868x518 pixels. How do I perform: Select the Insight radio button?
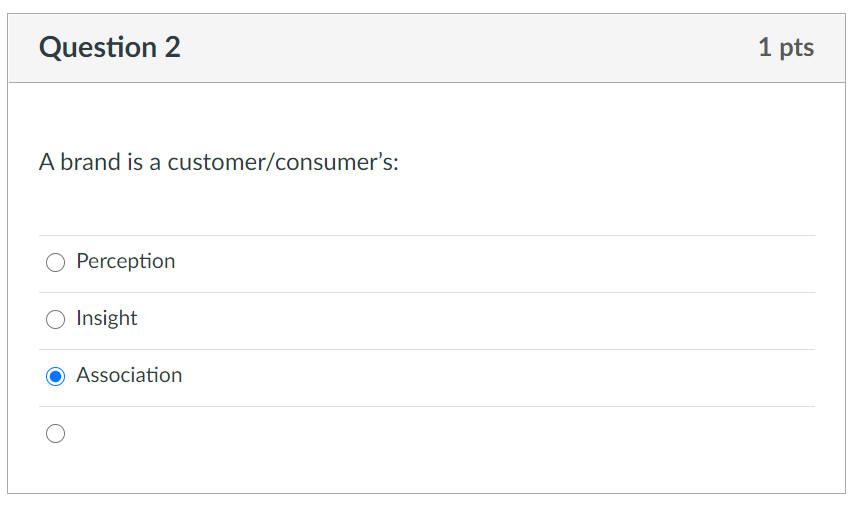56,320
